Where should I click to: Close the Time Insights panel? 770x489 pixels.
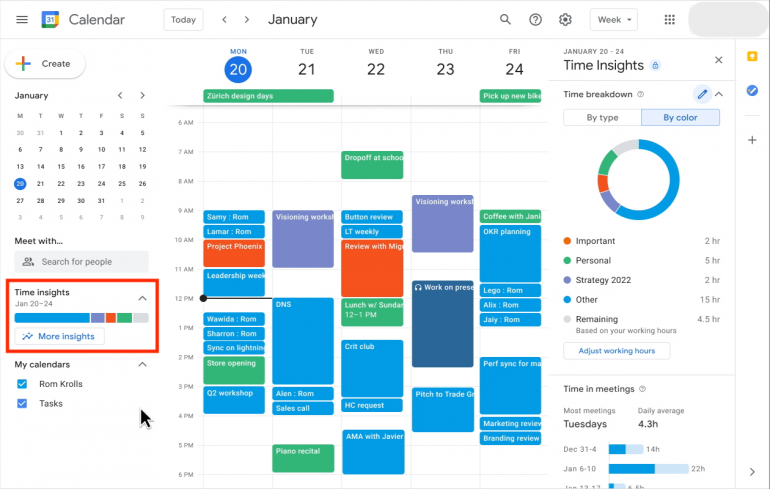point(718,60)
